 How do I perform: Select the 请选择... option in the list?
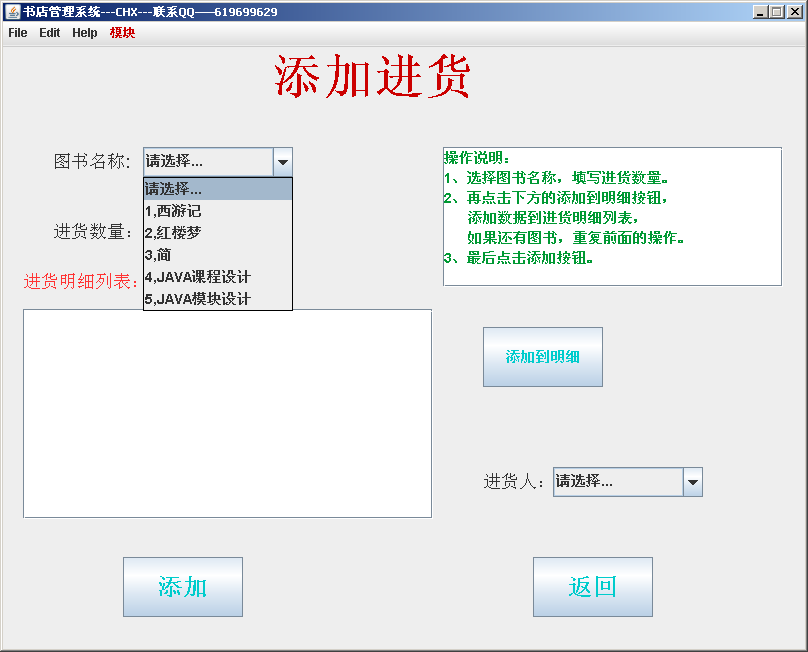pos(218,189)
